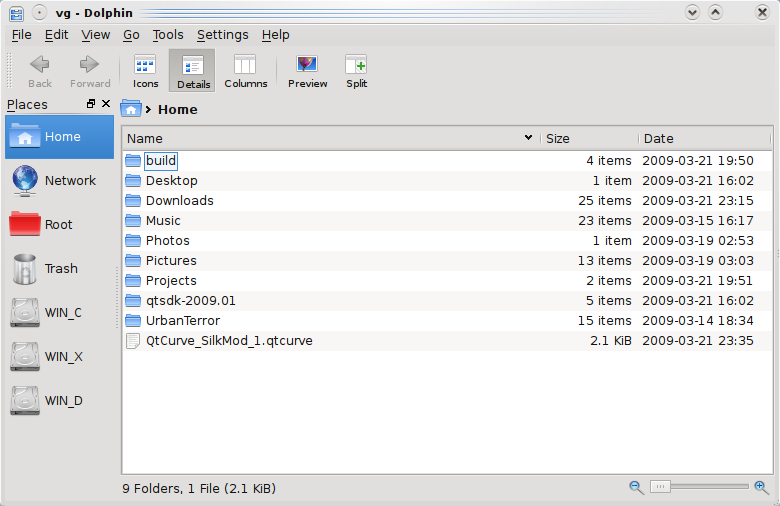Select the Projects folder icon
The image size is (780, 506).
pyautogui.click(x=133, y=281)
